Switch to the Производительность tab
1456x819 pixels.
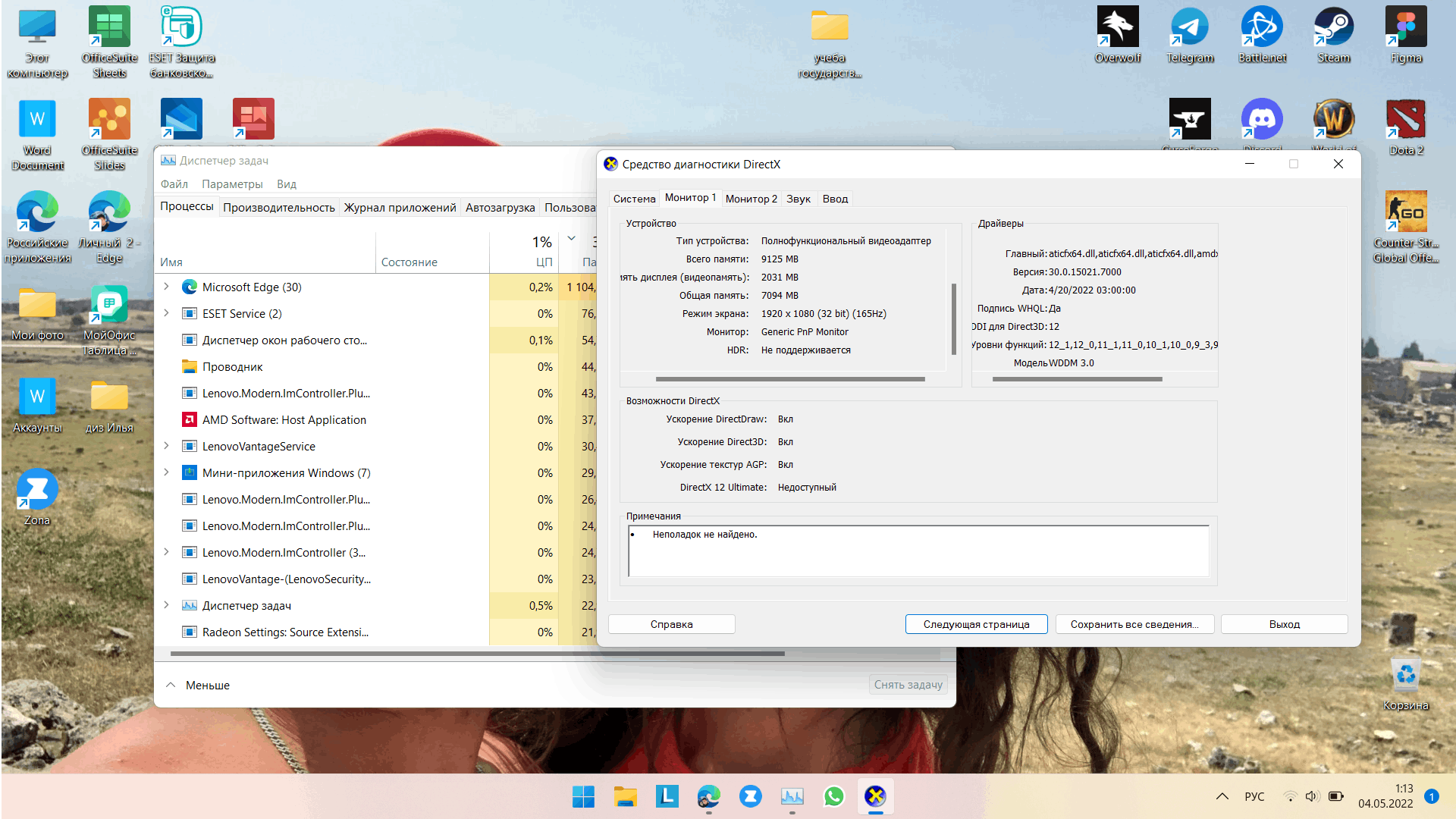click(279, 207)
